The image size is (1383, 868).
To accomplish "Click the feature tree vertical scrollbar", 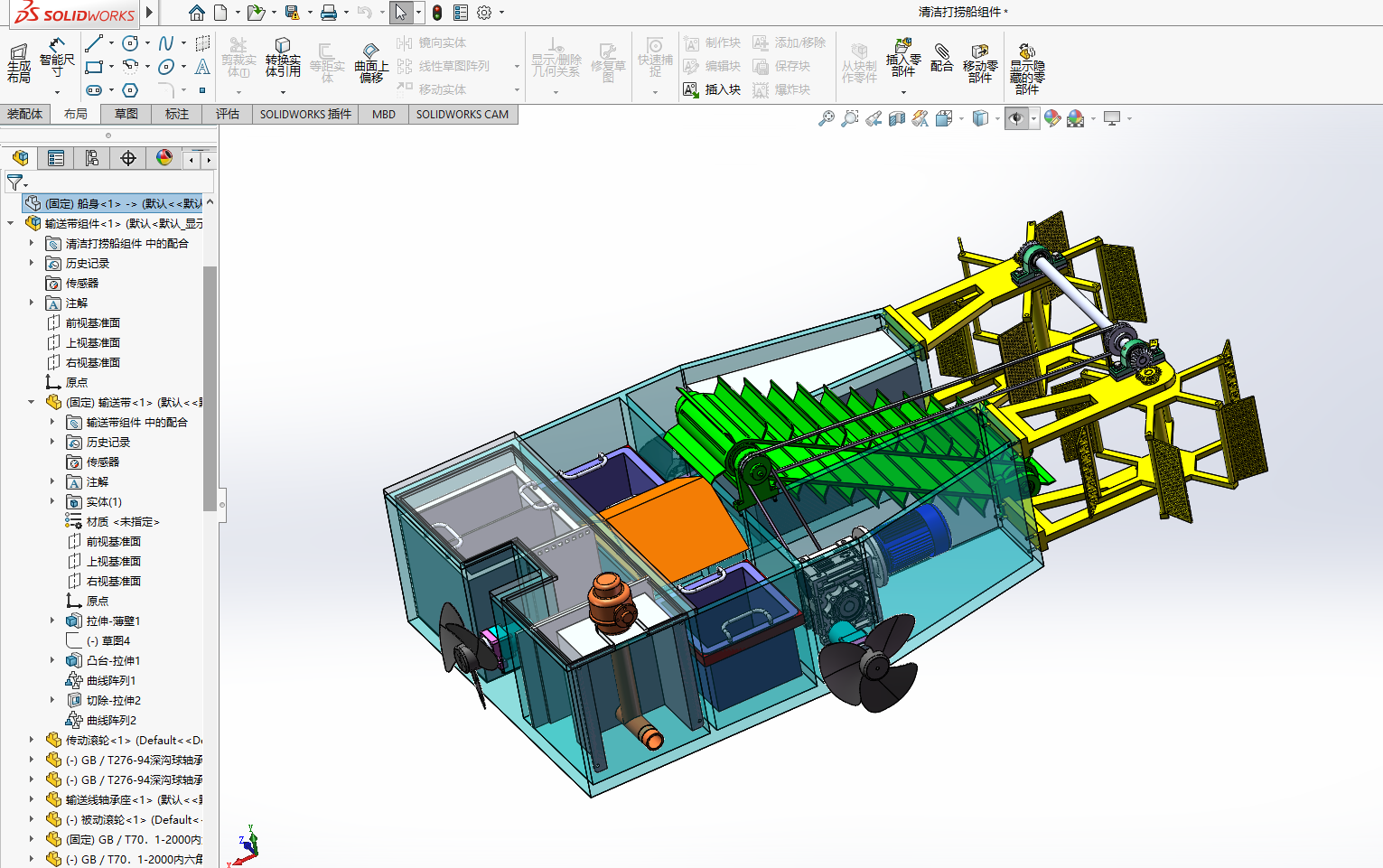I will coord(210,388).
